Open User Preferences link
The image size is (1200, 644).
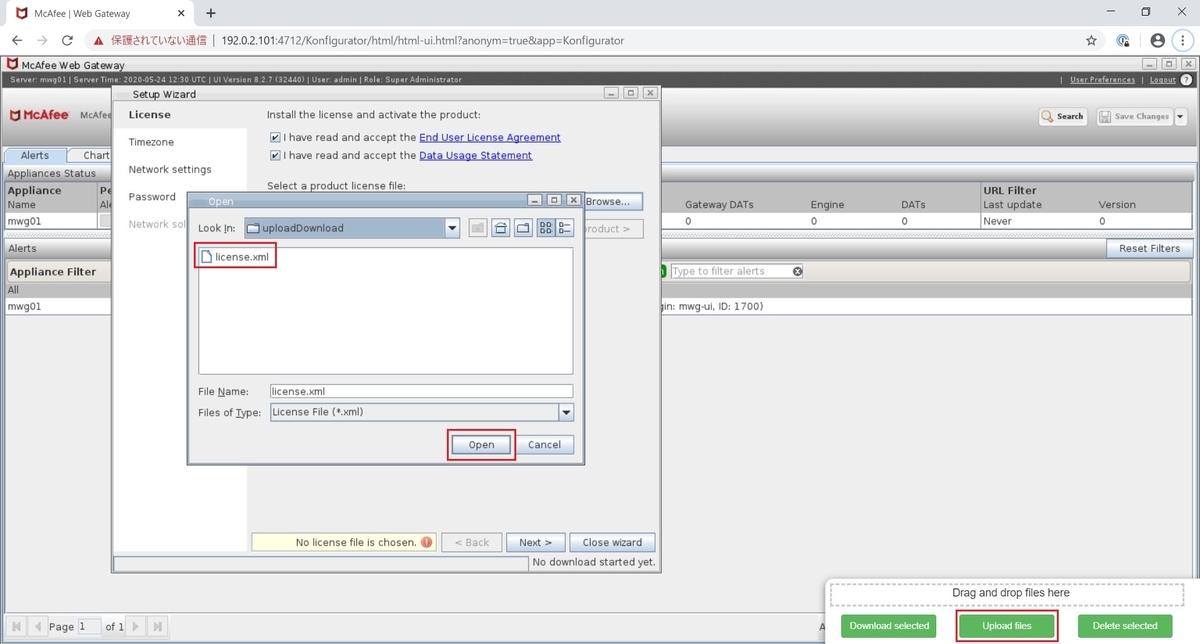[1102, 80]
